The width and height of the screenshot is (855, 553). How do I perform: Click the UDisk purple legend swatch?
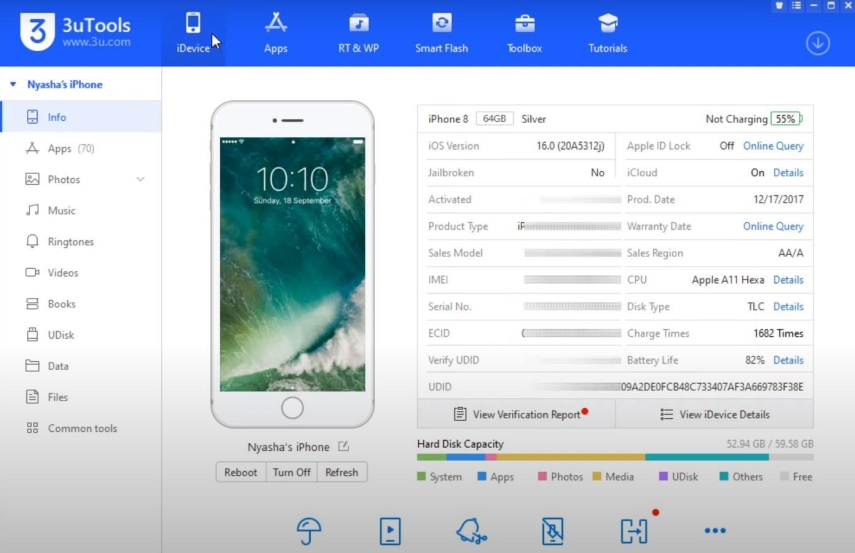pos(663,476)
